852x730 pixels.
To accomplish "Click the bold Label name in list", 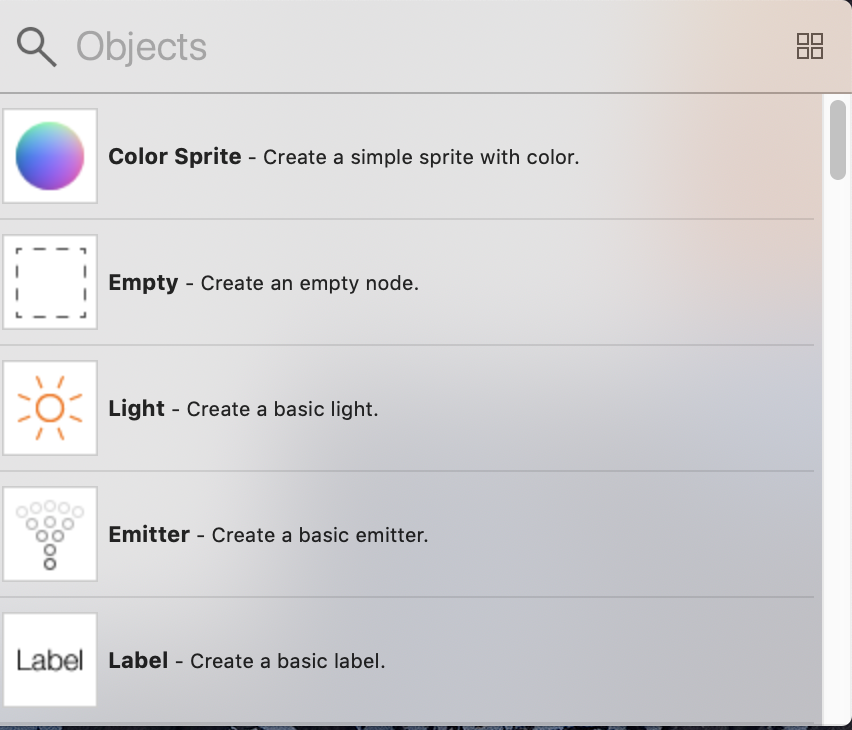I will [138, 661].
